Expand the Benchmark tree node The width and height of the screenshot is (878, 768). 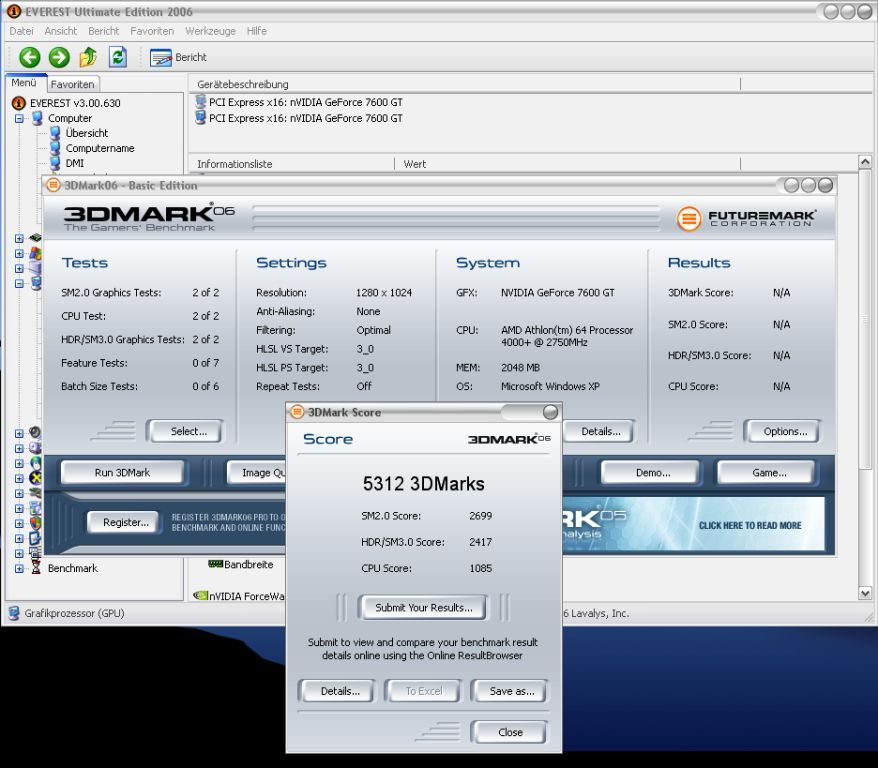coord(19,569)
